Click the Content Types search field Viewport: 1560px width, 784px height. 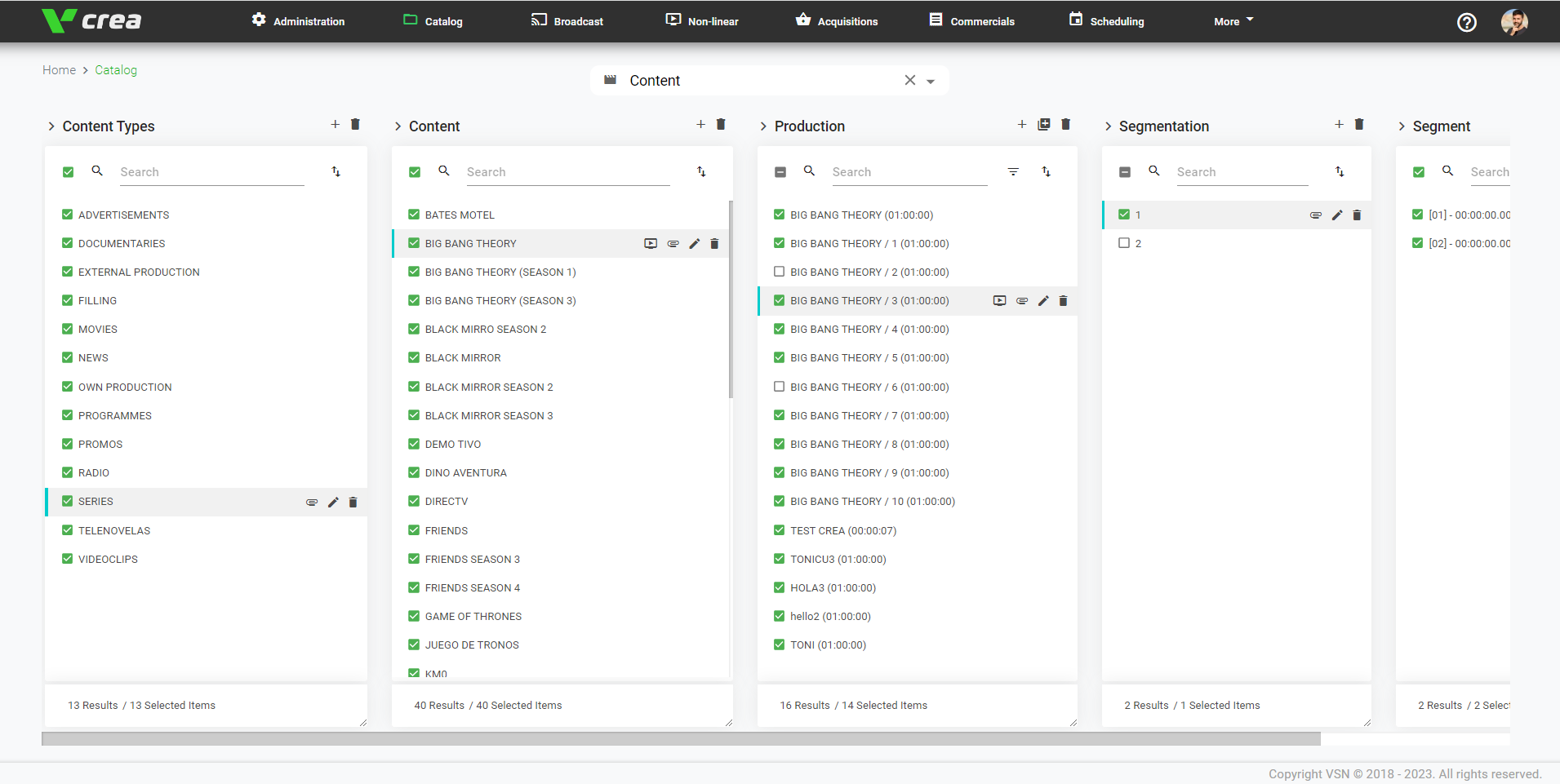212,172
